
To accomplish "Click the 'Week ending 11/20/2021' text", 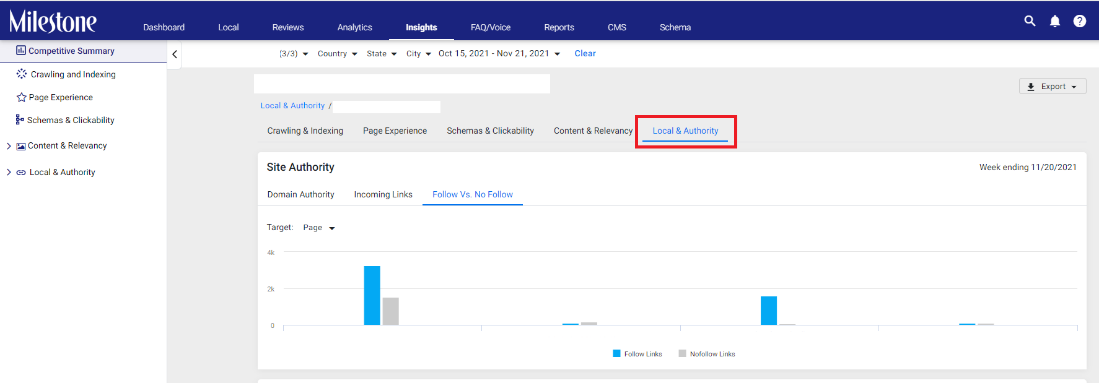I will [x=1028, y=168].
